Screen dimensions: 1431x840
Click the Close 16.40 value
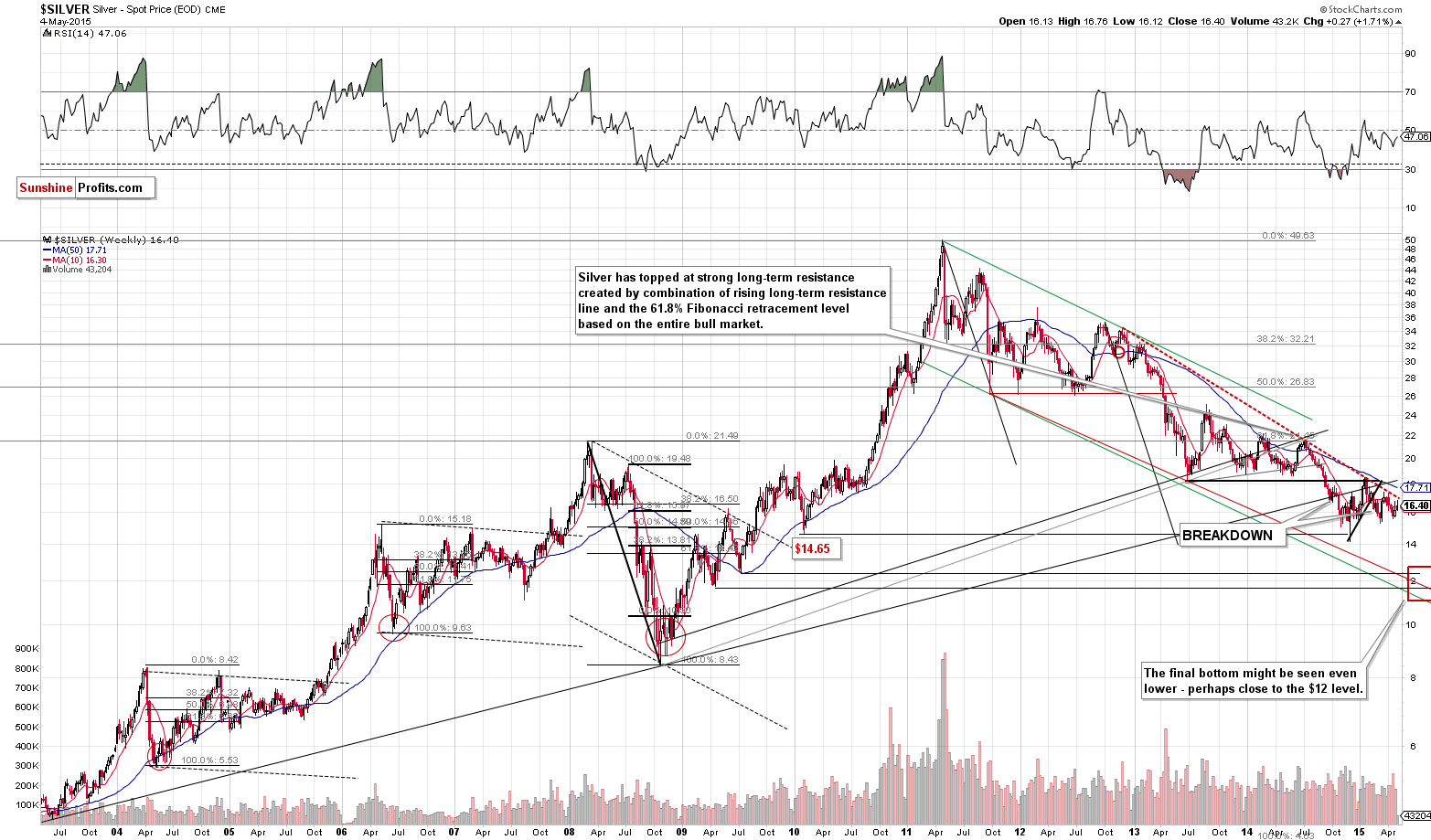coord(1196,21)
